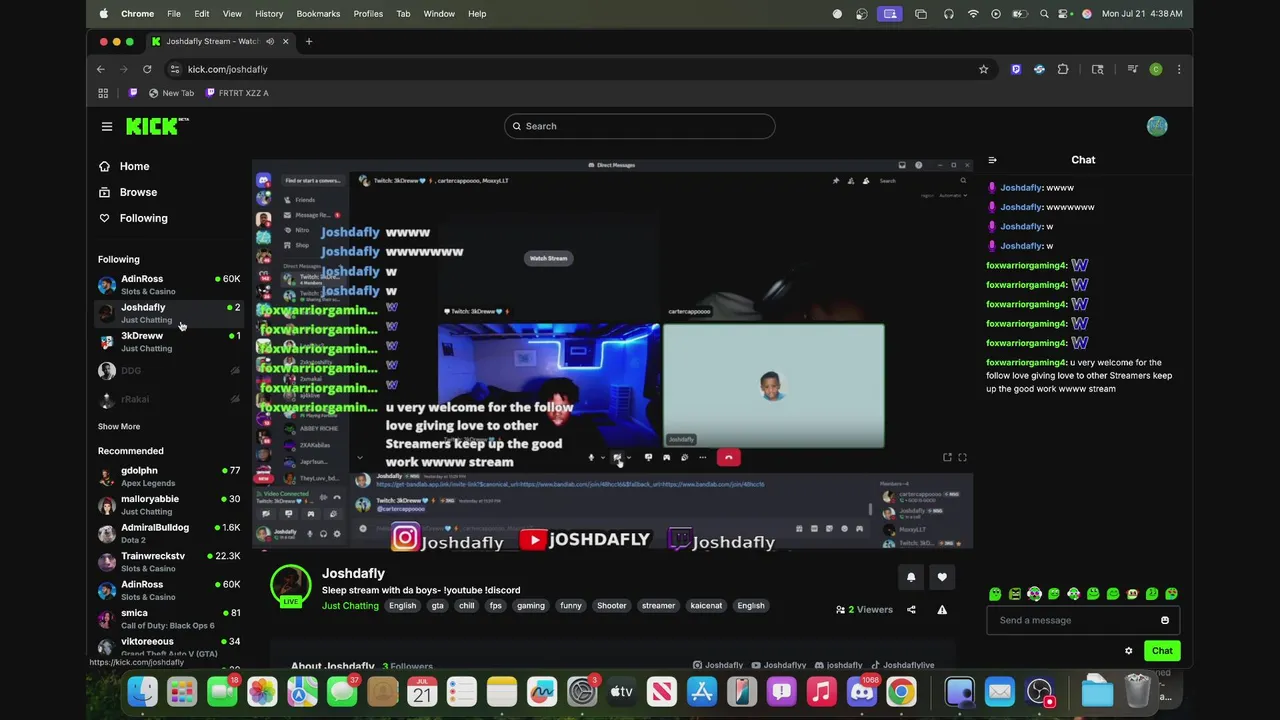The image size is (1280, 720).
Task: Open Chrome media control icon
Action: tap(1133, 69)
